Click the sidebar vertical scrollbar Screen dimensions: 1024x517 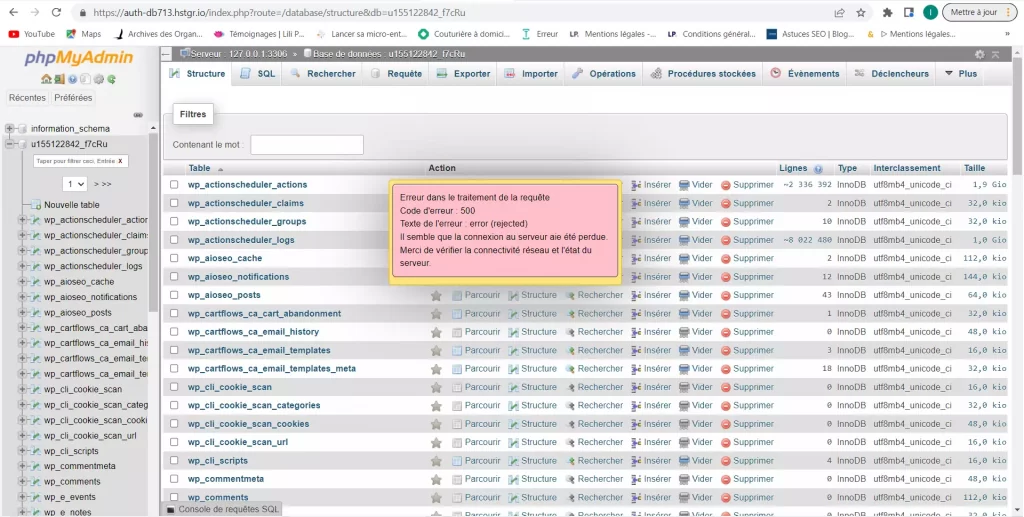pyautogui.click(x=153, y=222)
